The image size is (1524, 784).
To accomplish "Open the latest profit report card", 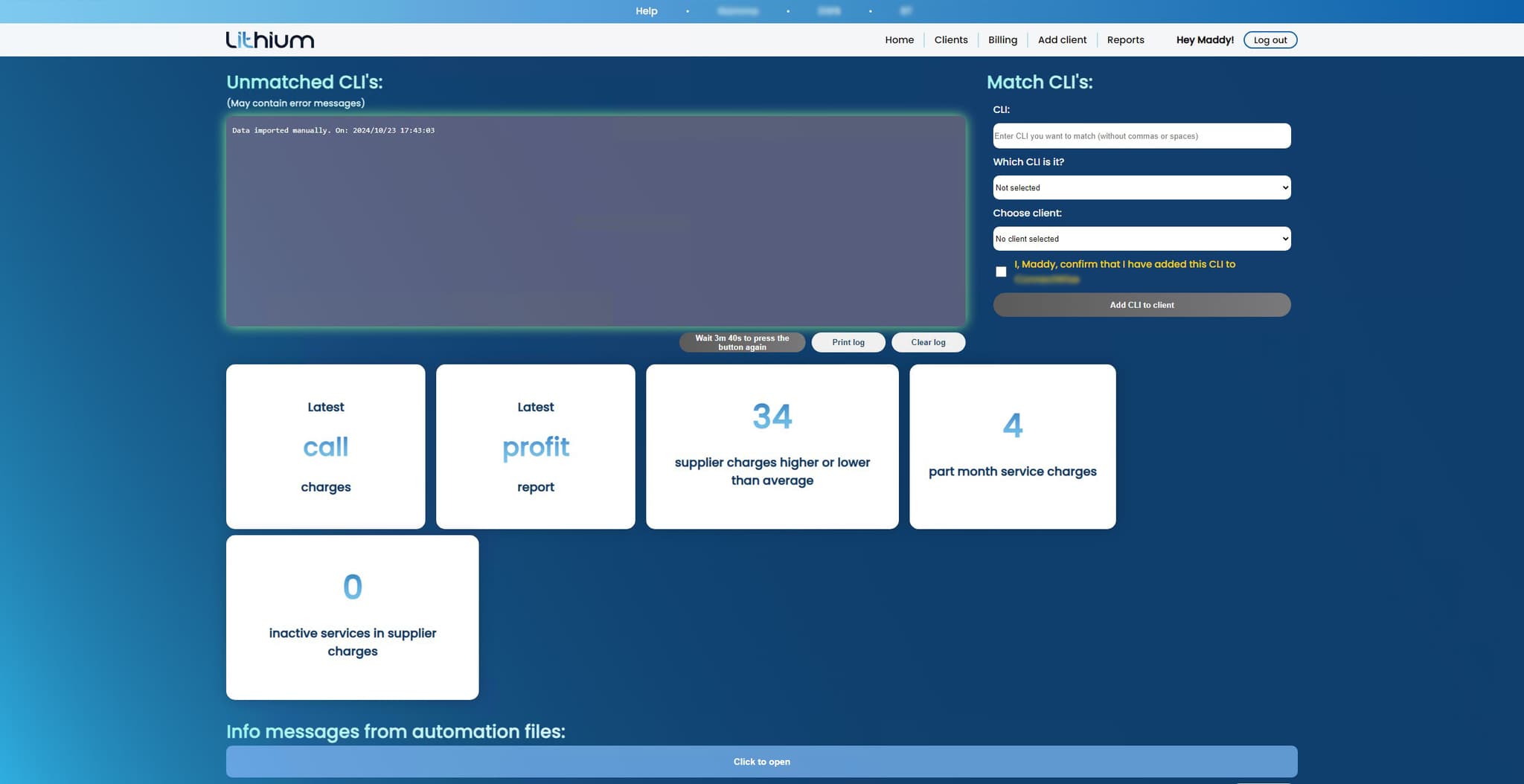I will (x=535, y=446).
